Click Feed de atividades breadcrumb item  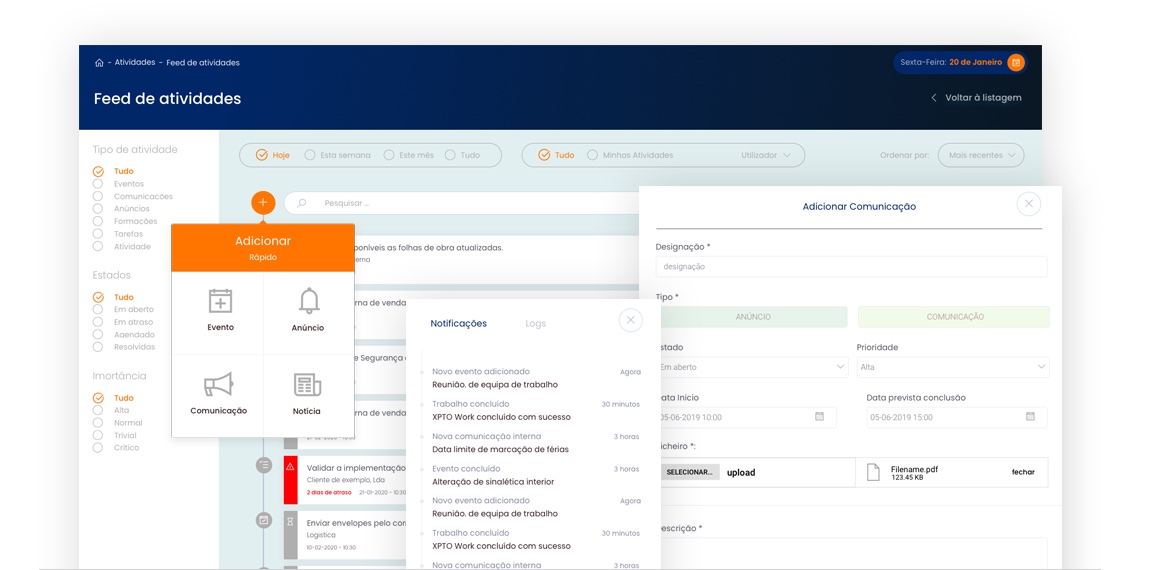[x=203, y=62]
